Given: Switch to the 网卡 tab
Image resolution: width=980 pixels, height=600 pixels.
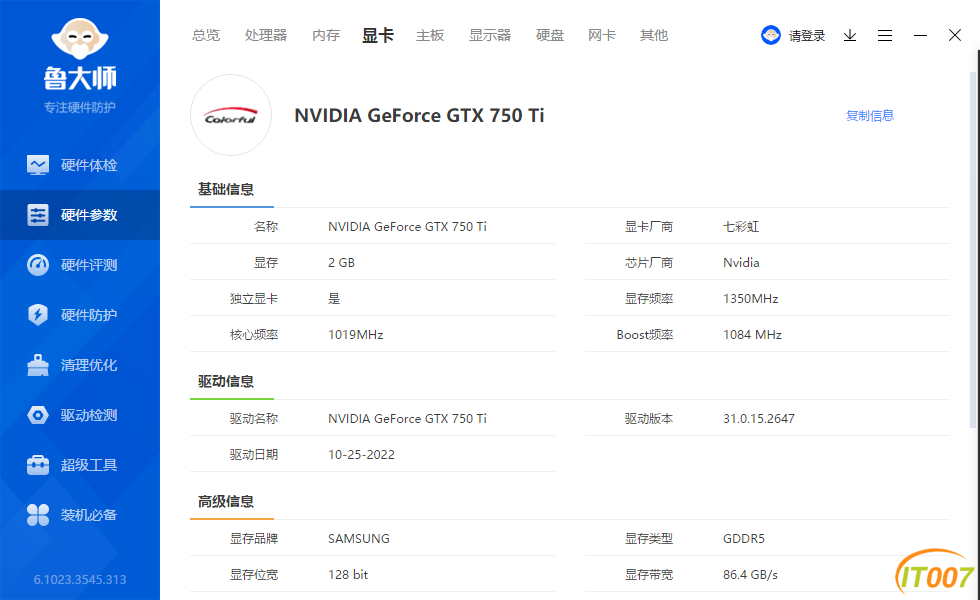Looking at the screenshot, I should 602,36.
